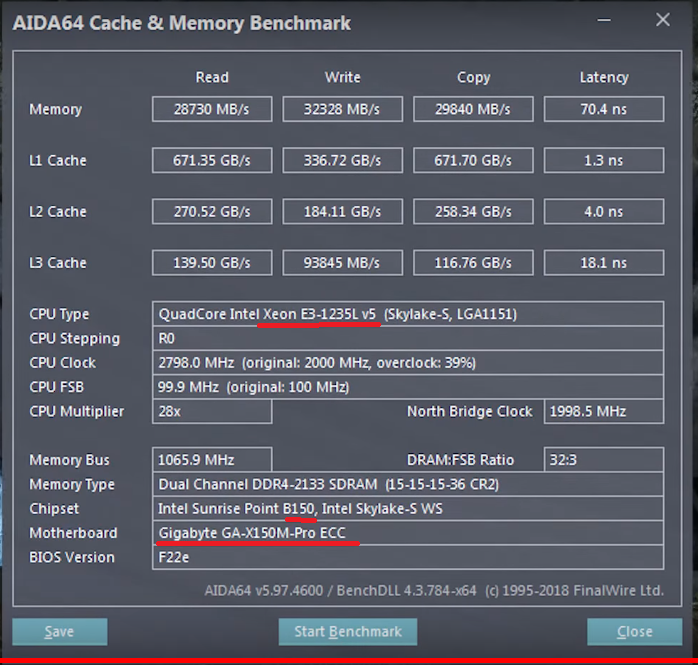The width and height of the screenshot is (698, 665).
Task: Click the Chipset label
Action: point(54,509)
